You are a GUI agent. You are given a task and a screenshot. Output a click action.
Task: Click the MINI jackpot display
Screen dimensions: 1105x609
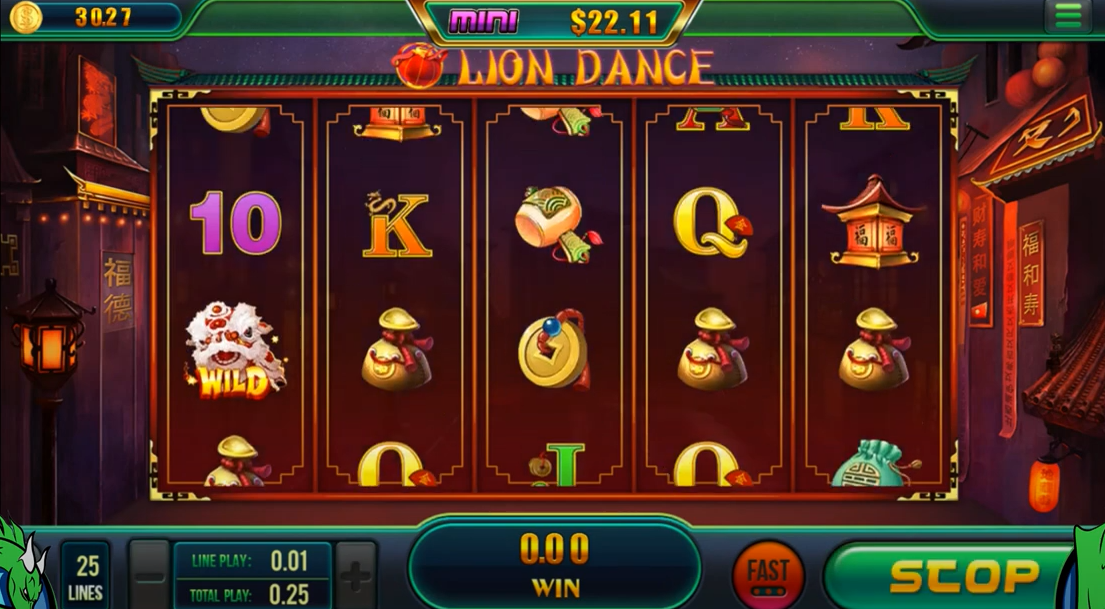click(x=554, y=21)
